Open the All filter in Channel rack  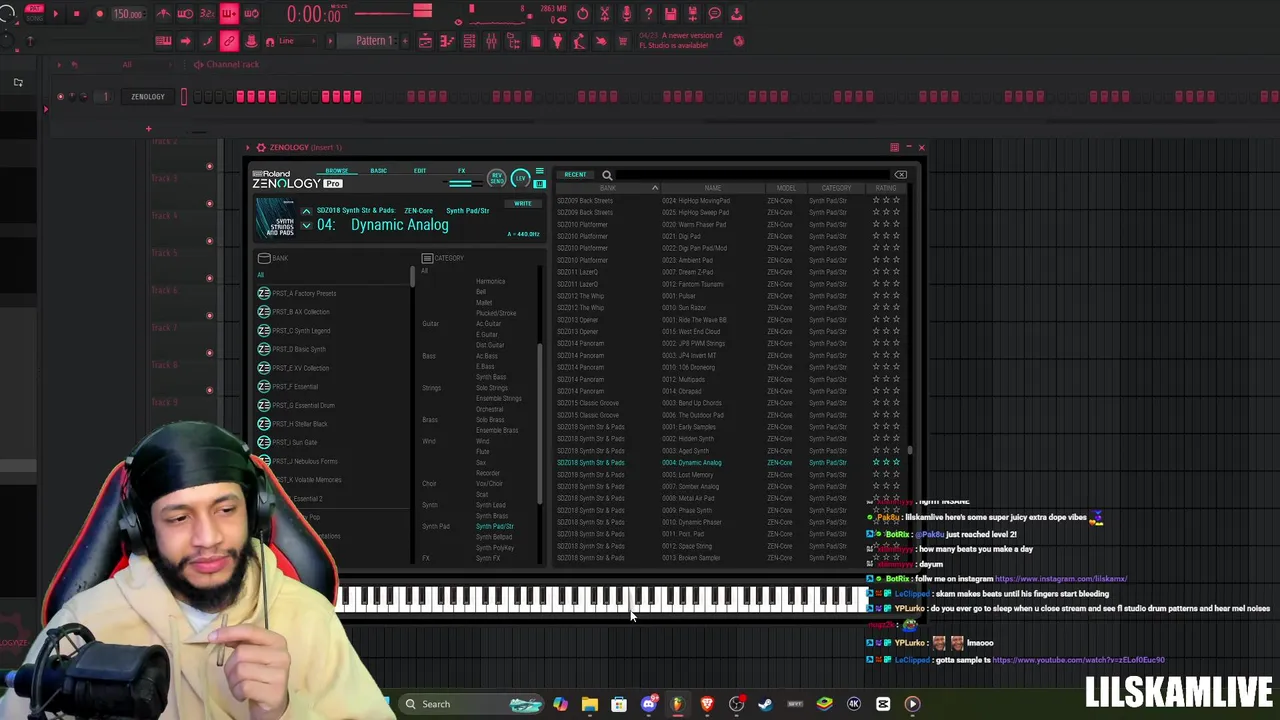coord(127,65)
